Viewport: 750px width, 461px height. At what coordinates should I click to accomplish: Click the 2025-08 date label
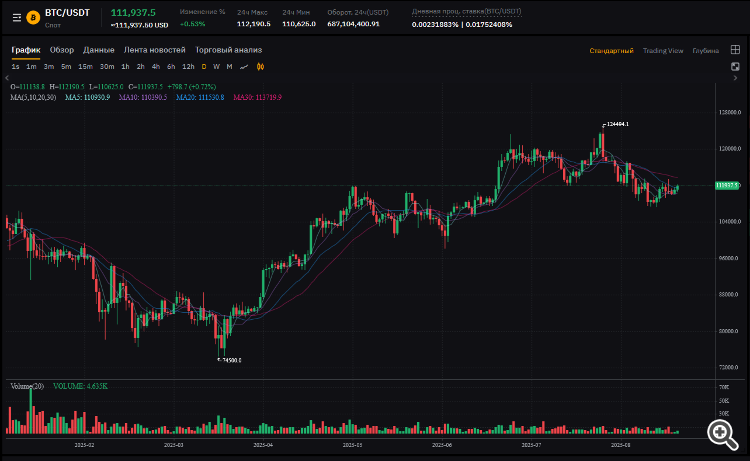point(621,445)
